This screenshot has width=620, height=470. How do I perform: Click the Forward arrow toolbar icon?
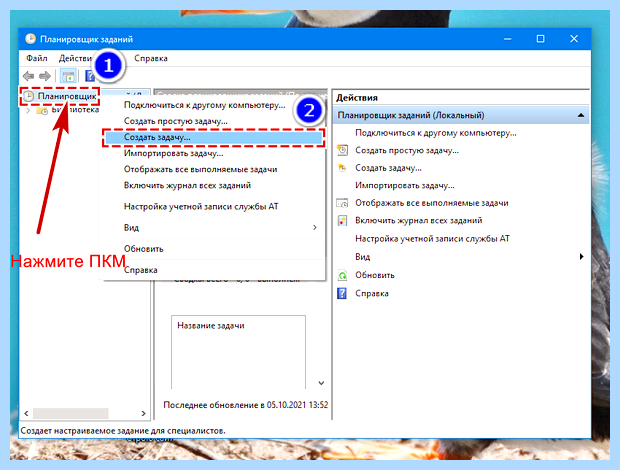coord(45,76)
